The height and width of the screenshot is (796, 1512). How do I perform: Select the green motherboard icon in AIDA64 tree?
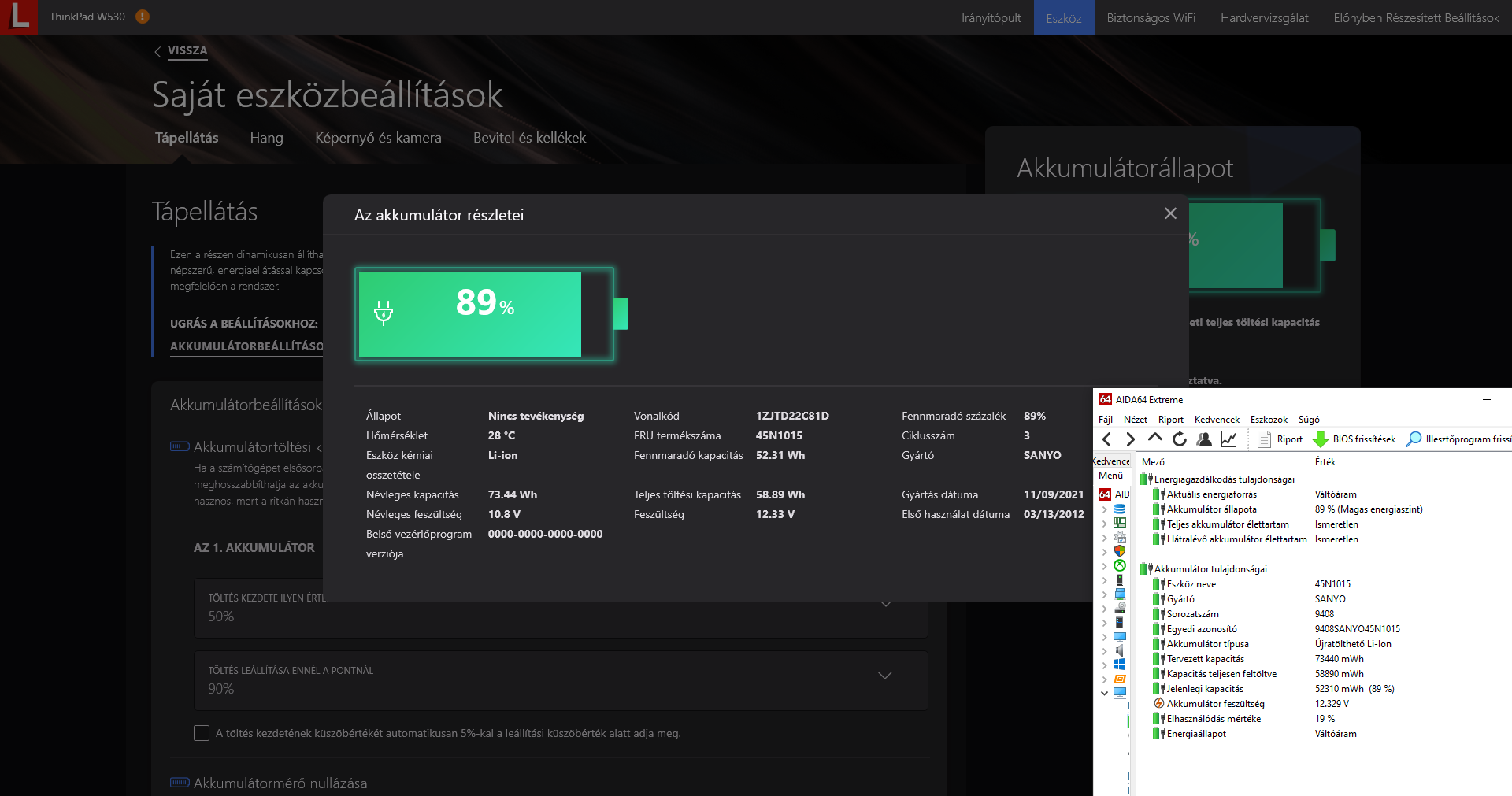pyautogui.click(x=1120, y=523)
